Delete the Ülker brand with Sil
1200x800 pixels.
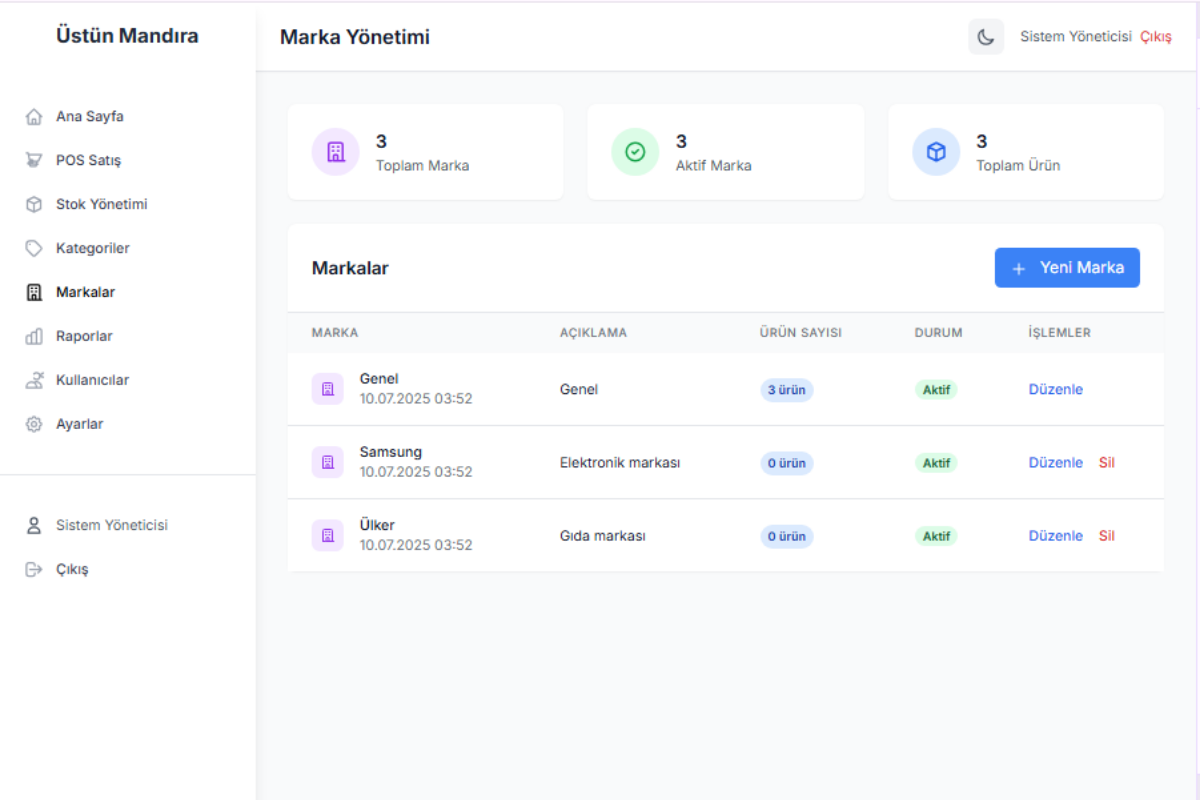1106,536
